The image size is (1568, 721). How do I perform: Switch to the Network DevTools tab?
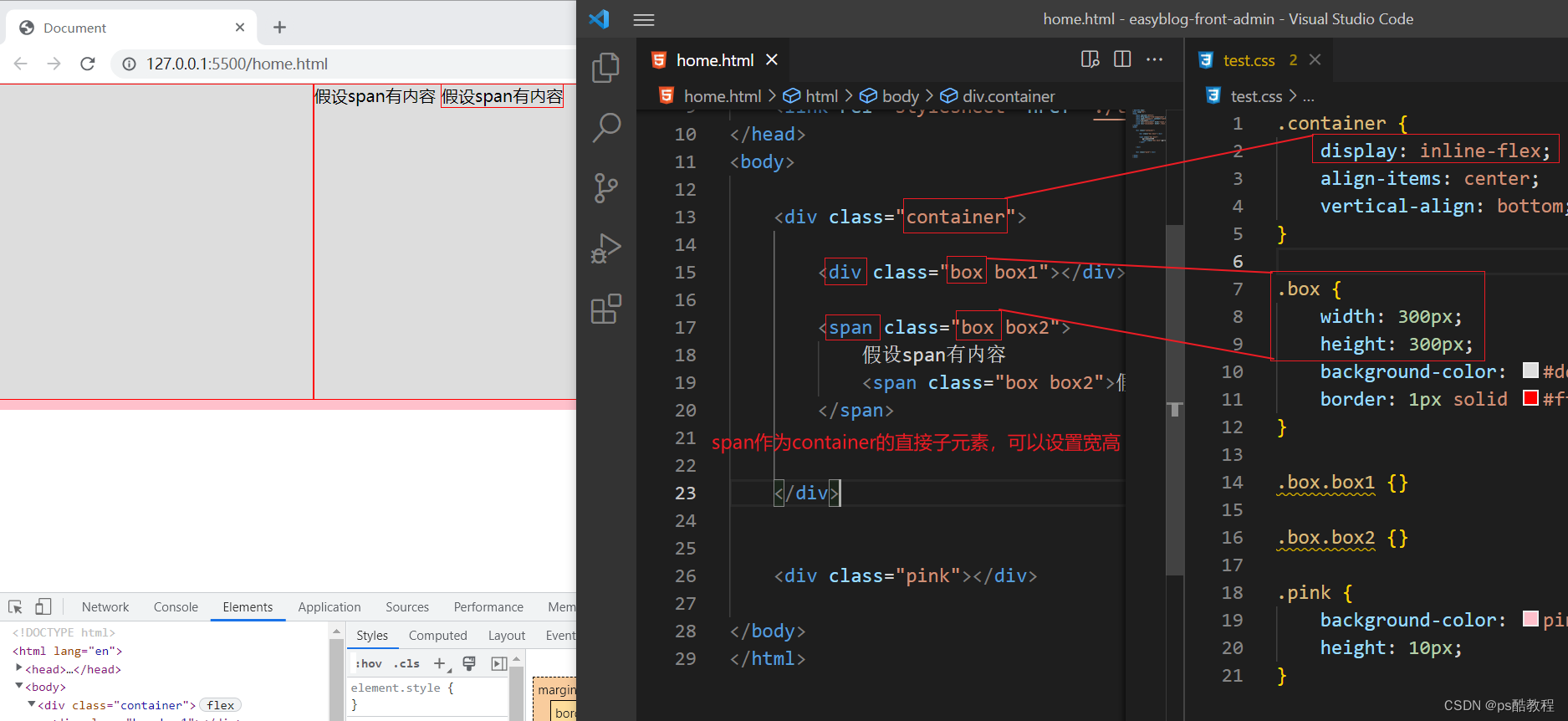click(x=105, y=607)
